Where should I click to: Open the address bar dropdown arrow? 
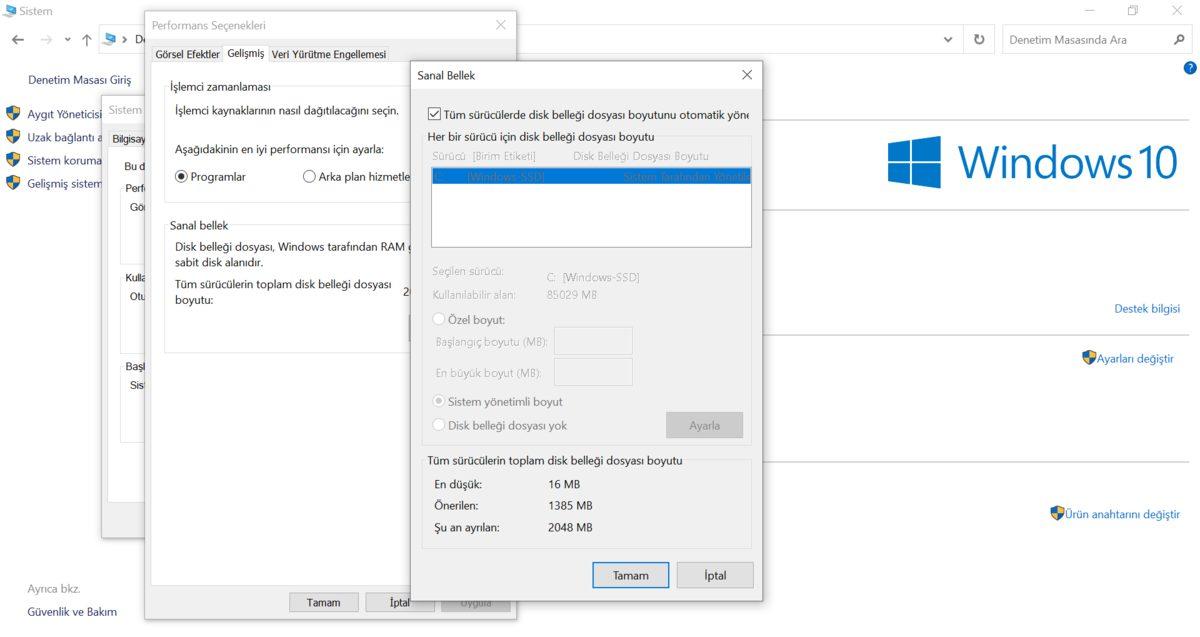coord(947,39)
